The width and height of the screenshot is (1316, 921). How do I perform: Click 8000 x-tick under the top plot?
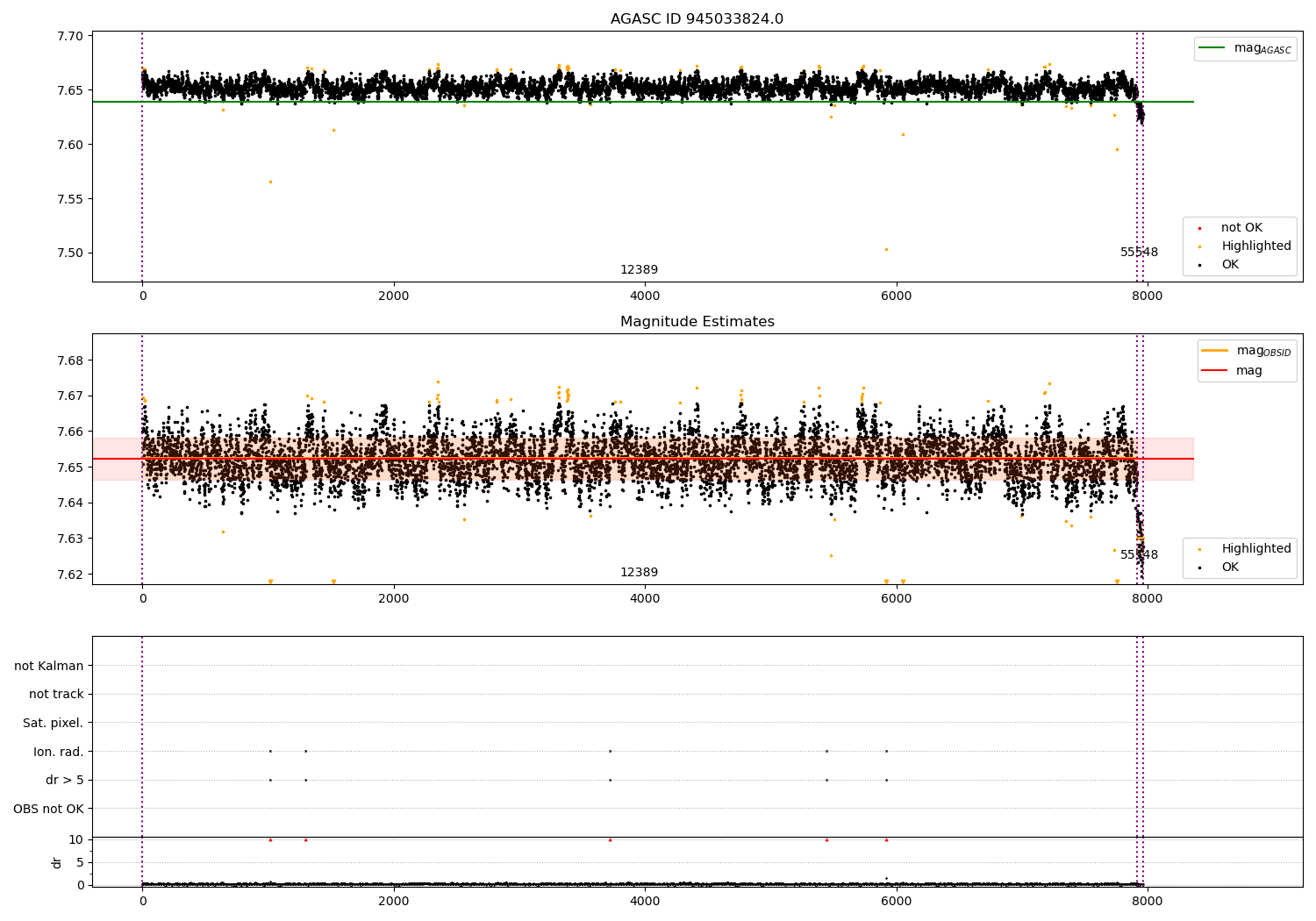[1147, 296]
